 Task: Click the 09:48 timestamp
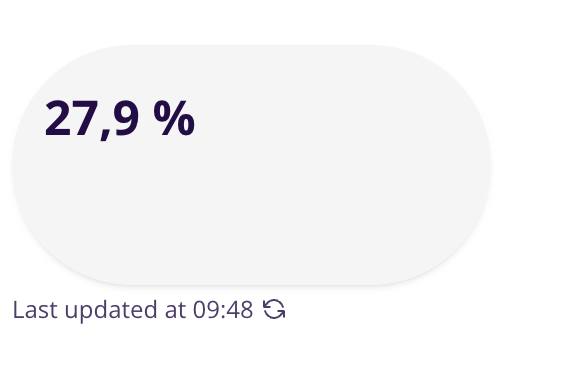pos(223,310)
